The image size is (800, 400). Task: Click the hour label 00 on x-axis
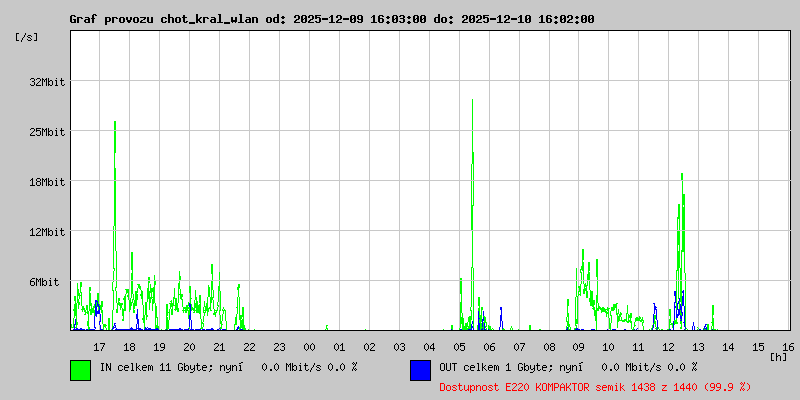309,347
